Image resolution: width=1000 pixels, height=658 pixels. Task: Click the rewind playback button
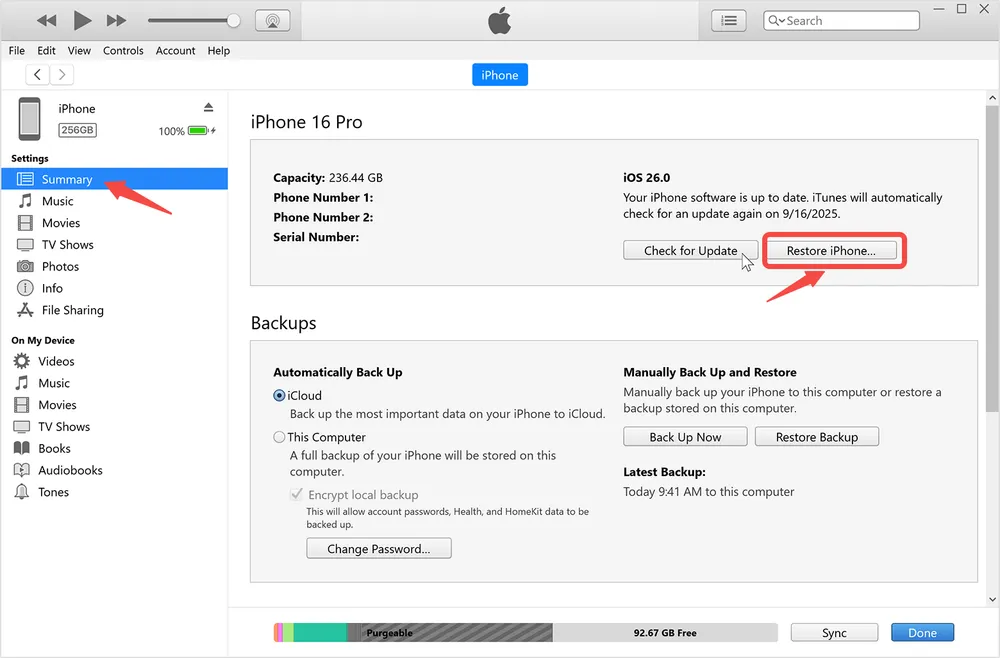47,20
